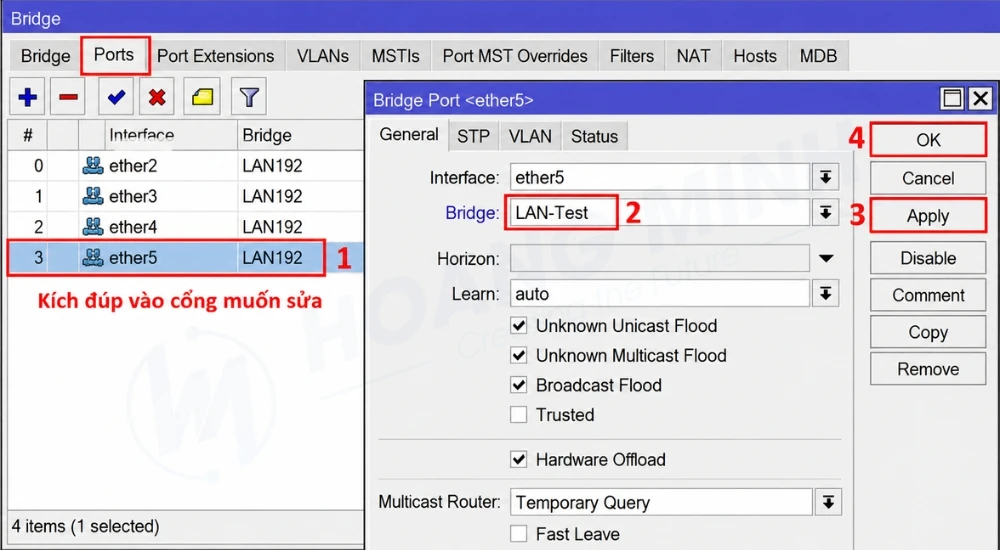1000x550 pixels.
Task: Toggle Hardware Offload checkbox
Action: pyautogui.click(x=518, y=459)
